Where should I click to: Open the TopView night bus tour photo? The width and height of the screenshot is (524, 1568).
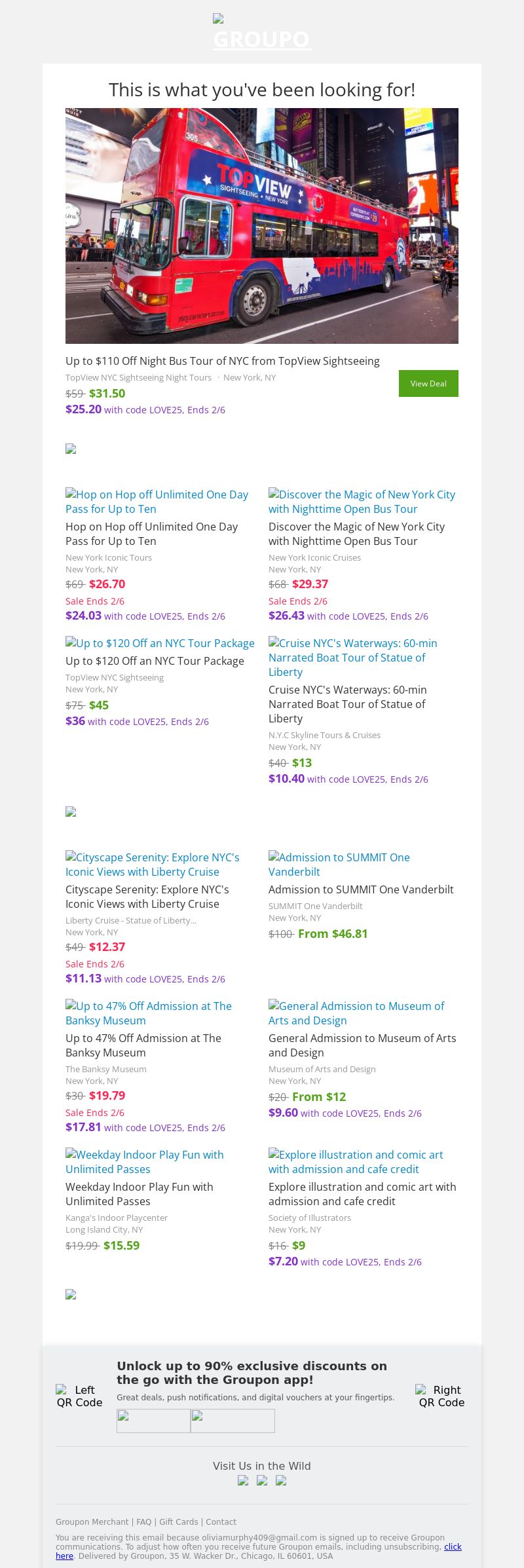[262, 225]
